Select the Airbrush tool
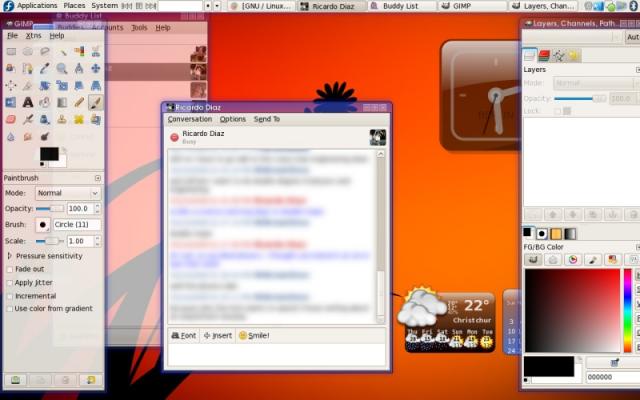The image size is (640, 400). click(28, 120)
